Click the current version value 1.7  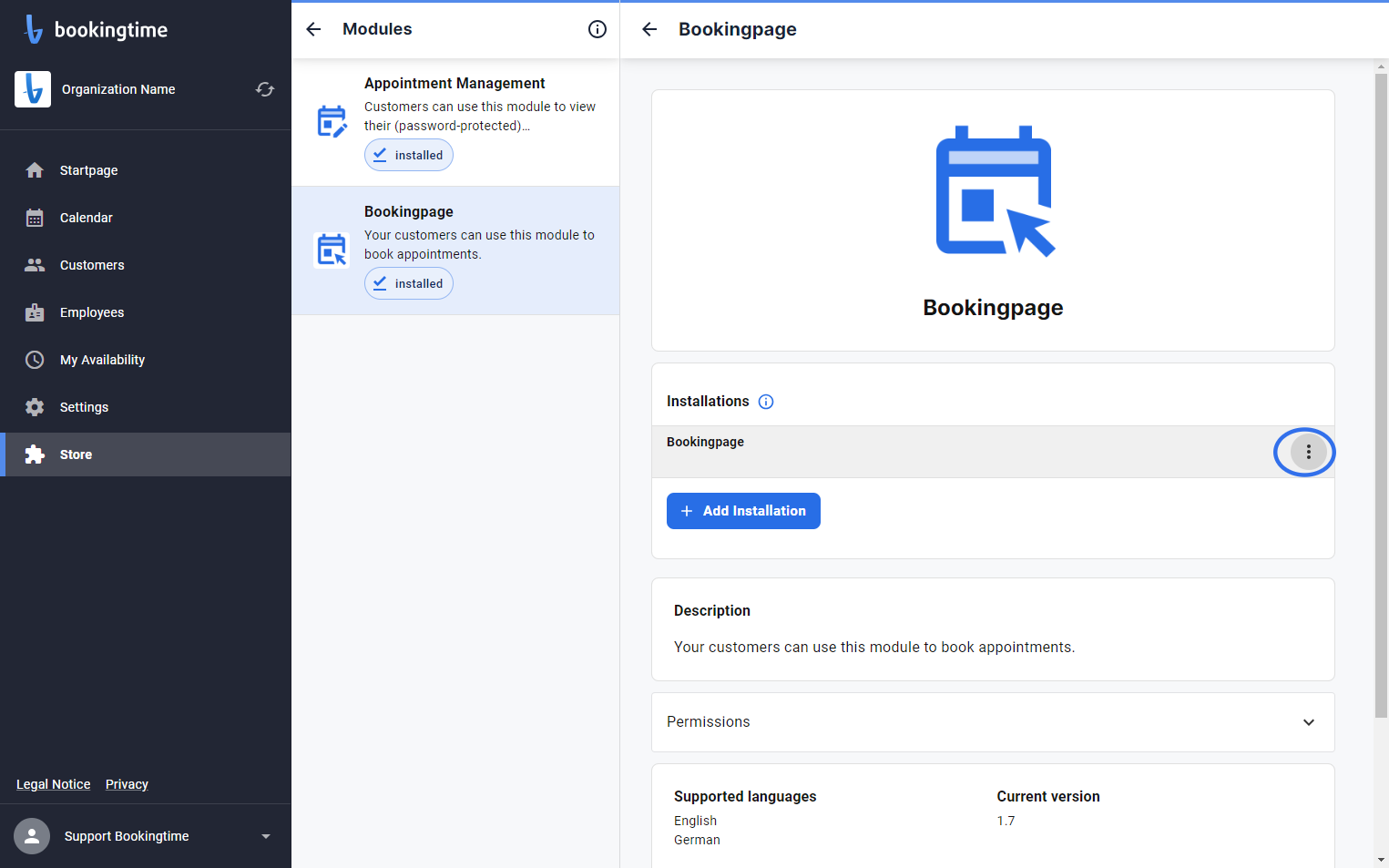click(1006, 821)
